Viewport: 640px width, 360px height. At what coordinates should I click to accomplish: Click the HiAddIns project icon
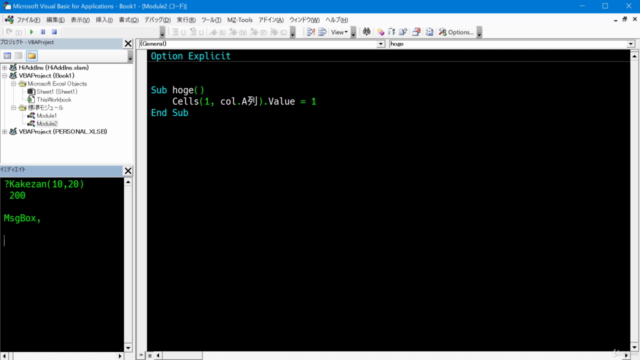point(13,67)
